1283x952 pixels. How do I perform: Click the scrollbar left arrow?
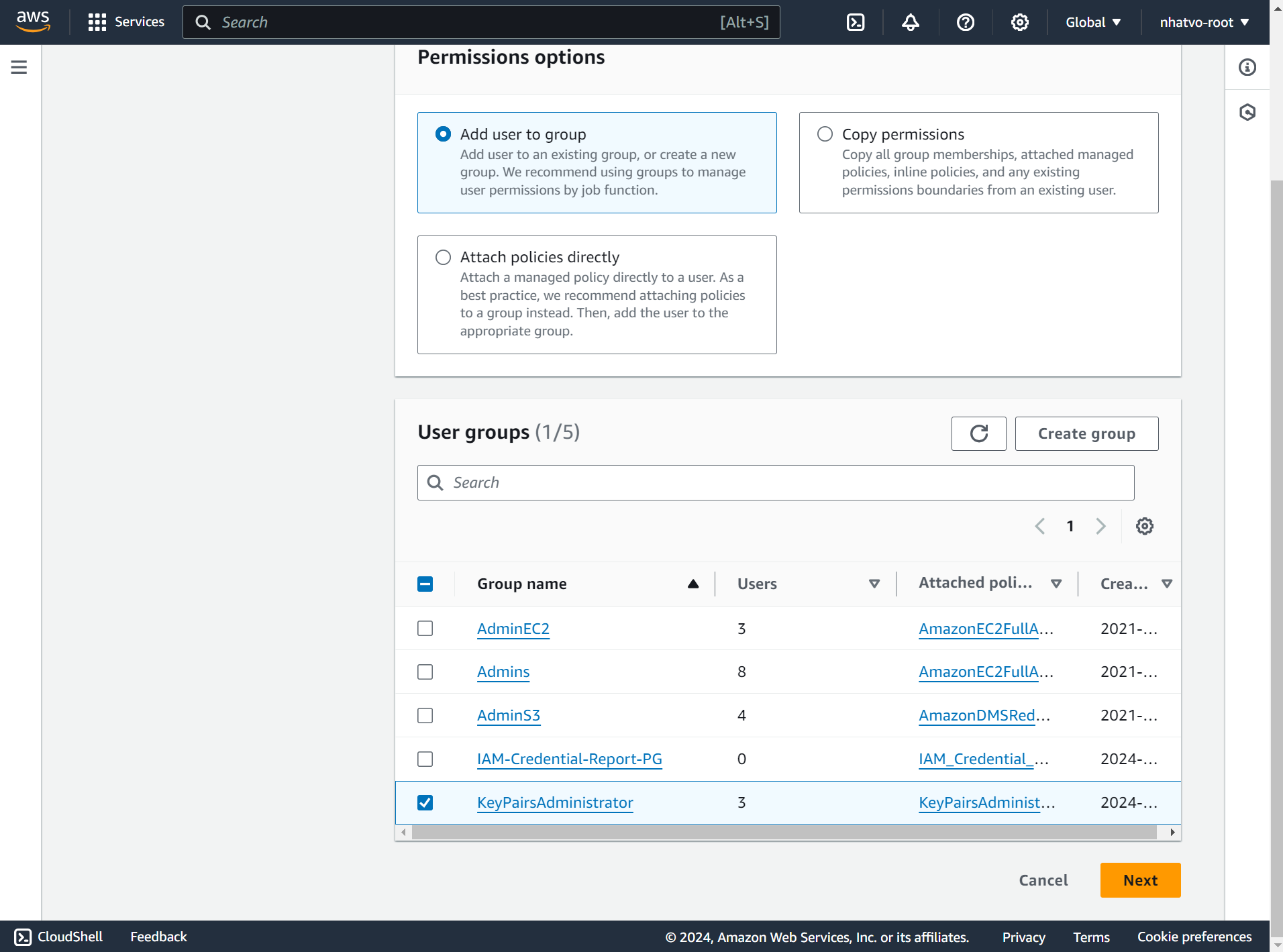click(x=403, y=832)
